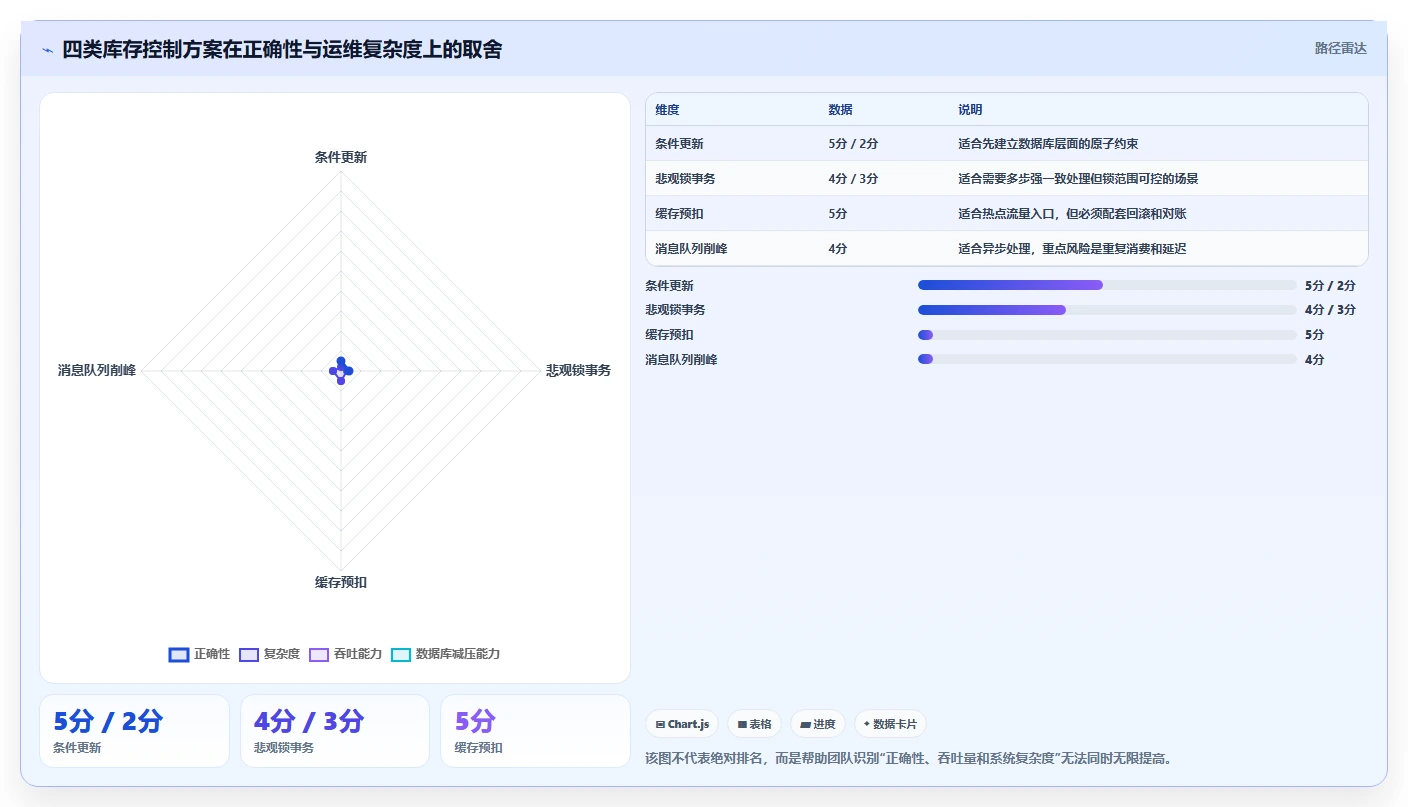Click the 数据卡片 tag
The height and width of the screenshot is (807, 1408).
tap(890, 724)
